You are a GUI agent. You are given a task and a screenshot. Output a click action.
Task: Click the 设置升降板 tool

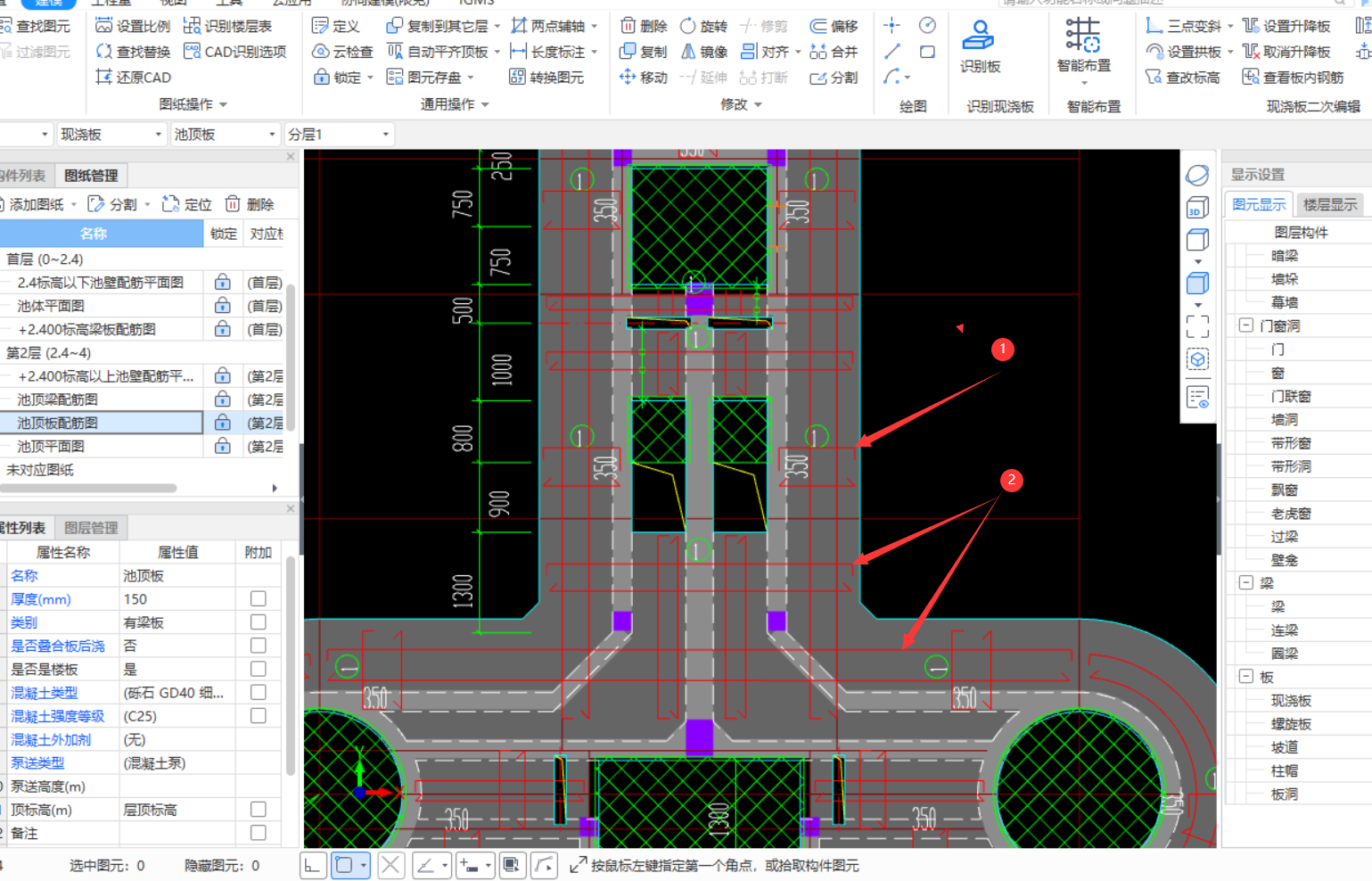1286,26
